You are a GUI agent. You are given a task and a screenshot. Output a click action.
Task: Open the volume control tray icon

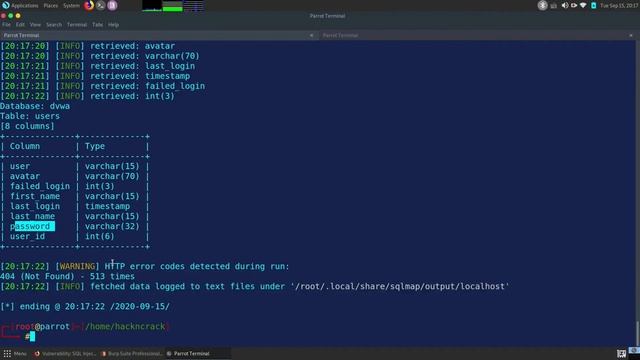coord(564,5)
